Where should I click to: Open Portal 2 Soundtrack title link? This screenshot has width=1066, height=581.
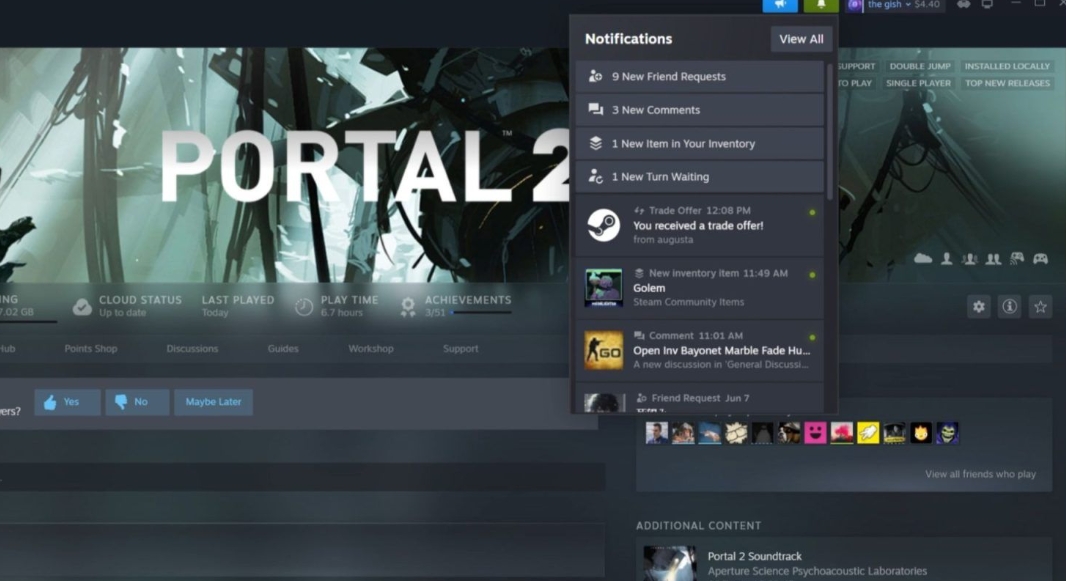pos(754,556)
